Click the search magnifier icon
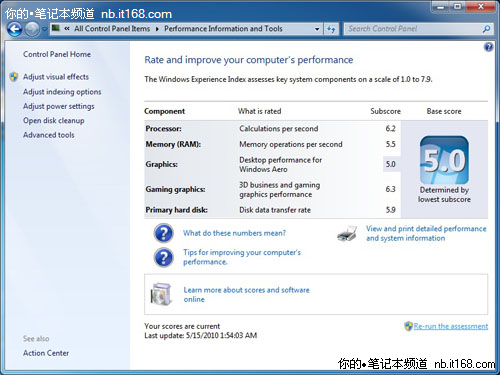The width and height of the screenshot is (500, 375). 486,29
